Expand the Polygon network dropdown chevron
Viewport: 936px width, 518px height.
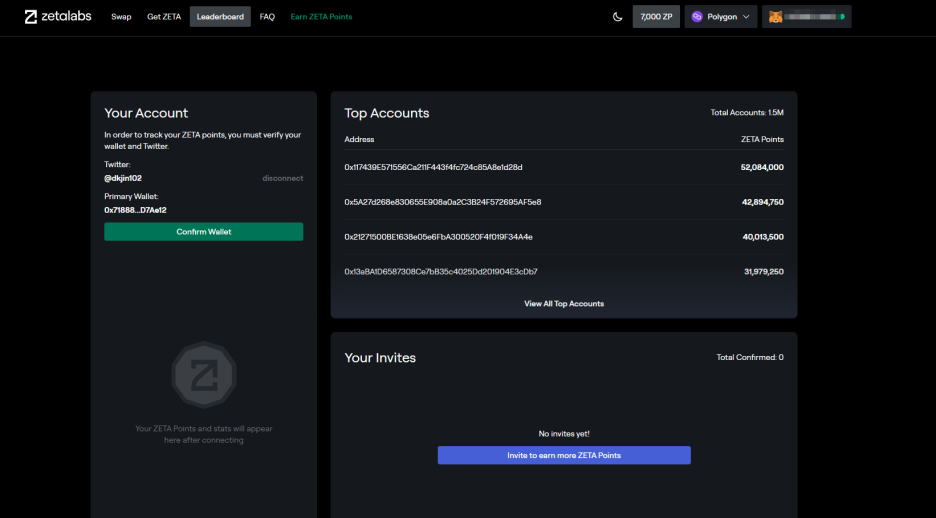746,17
